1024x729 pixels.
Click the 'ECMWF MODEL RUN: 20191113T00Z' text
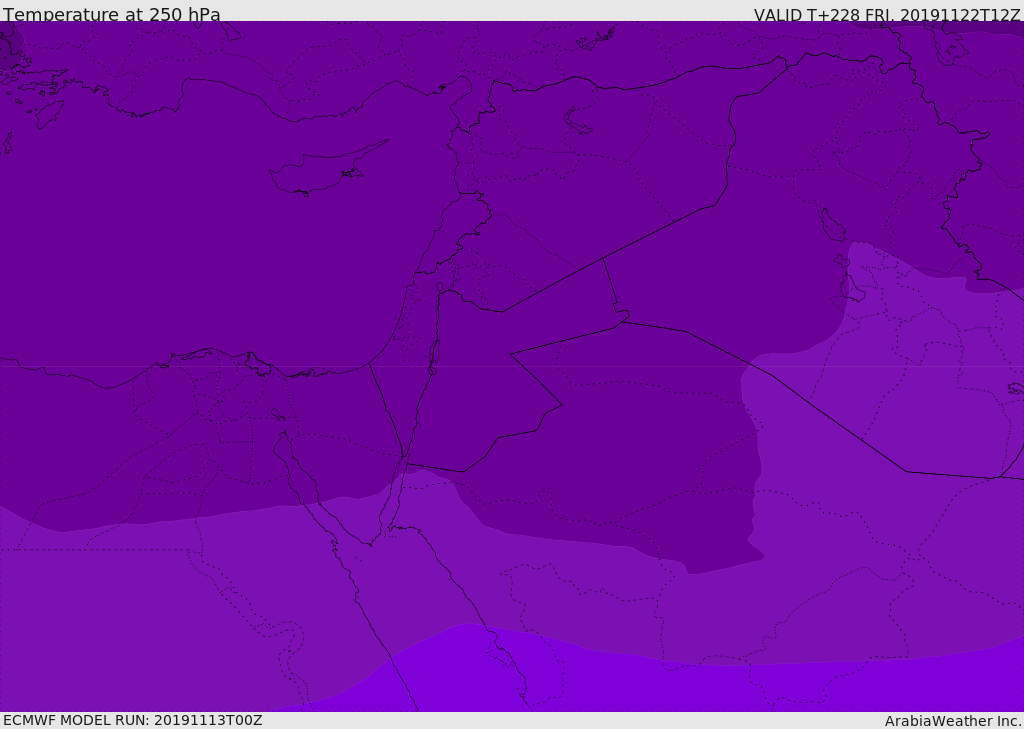coord(133,721)
